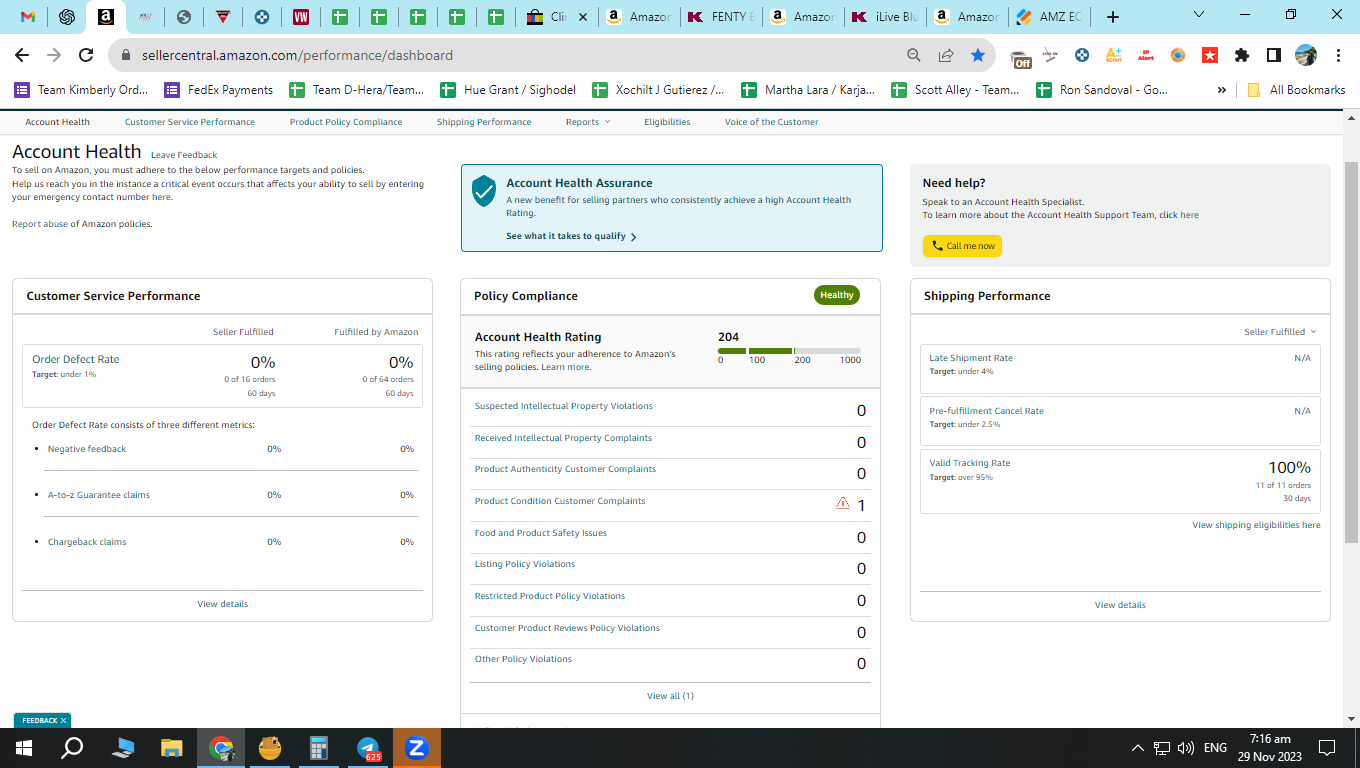
Task: Click the Leave Feedback link
Action: point(184,155)
